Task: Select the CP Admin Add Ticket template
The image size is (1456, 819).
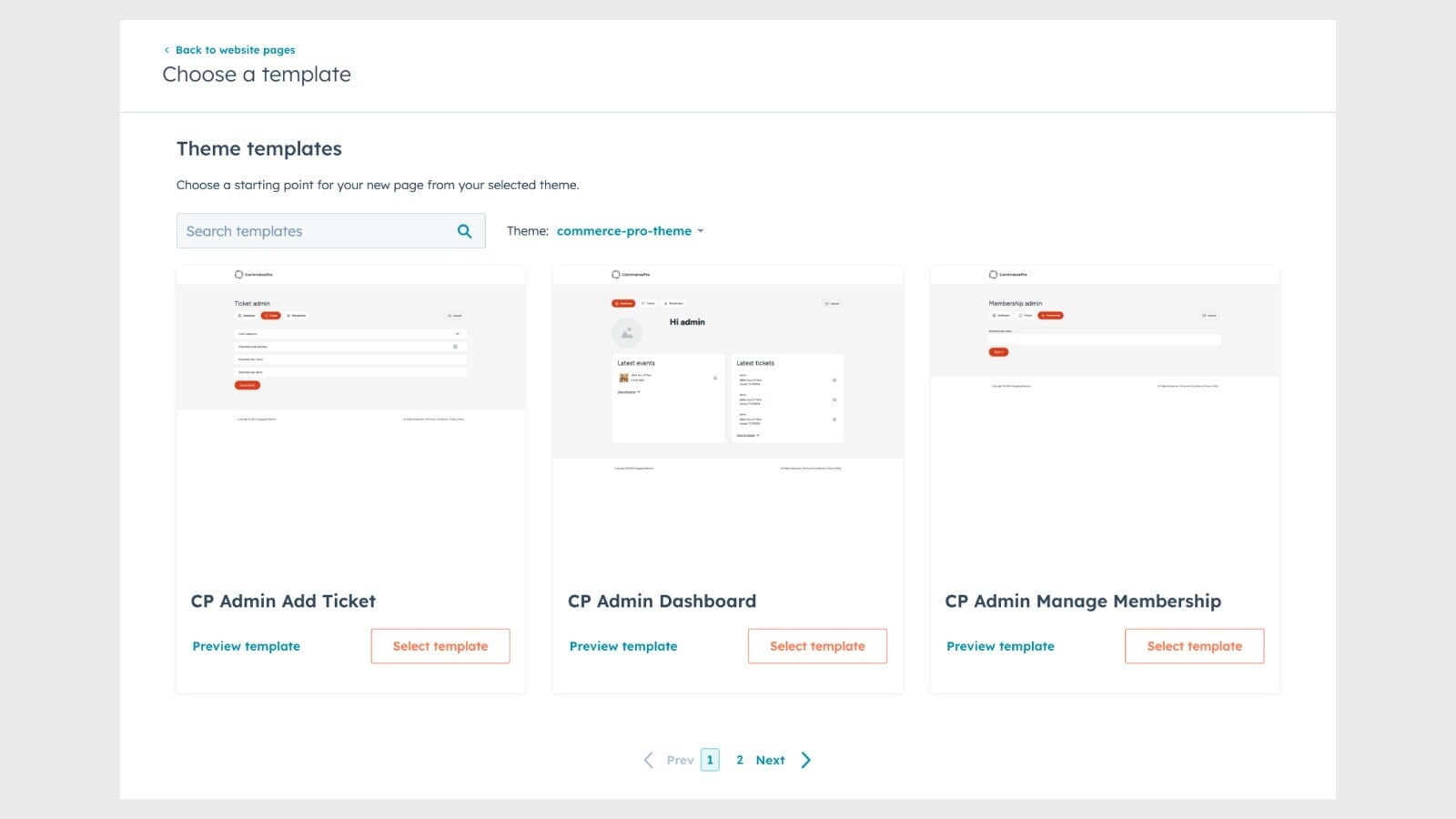Action: [x=440, y=646]
